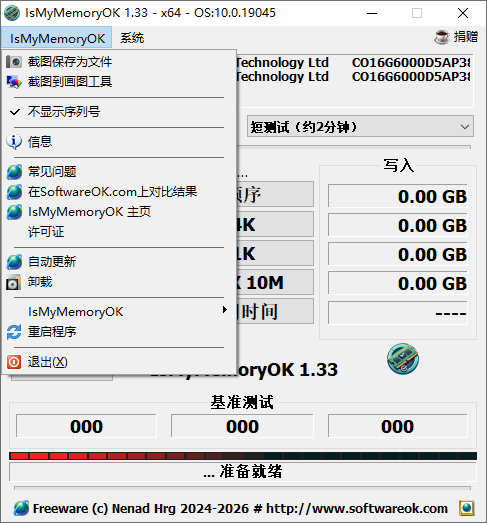Click the camera icon beside 截图保存为文件
Image resolution: width=487 pixels, height=523 pixels.
(14, 62)
